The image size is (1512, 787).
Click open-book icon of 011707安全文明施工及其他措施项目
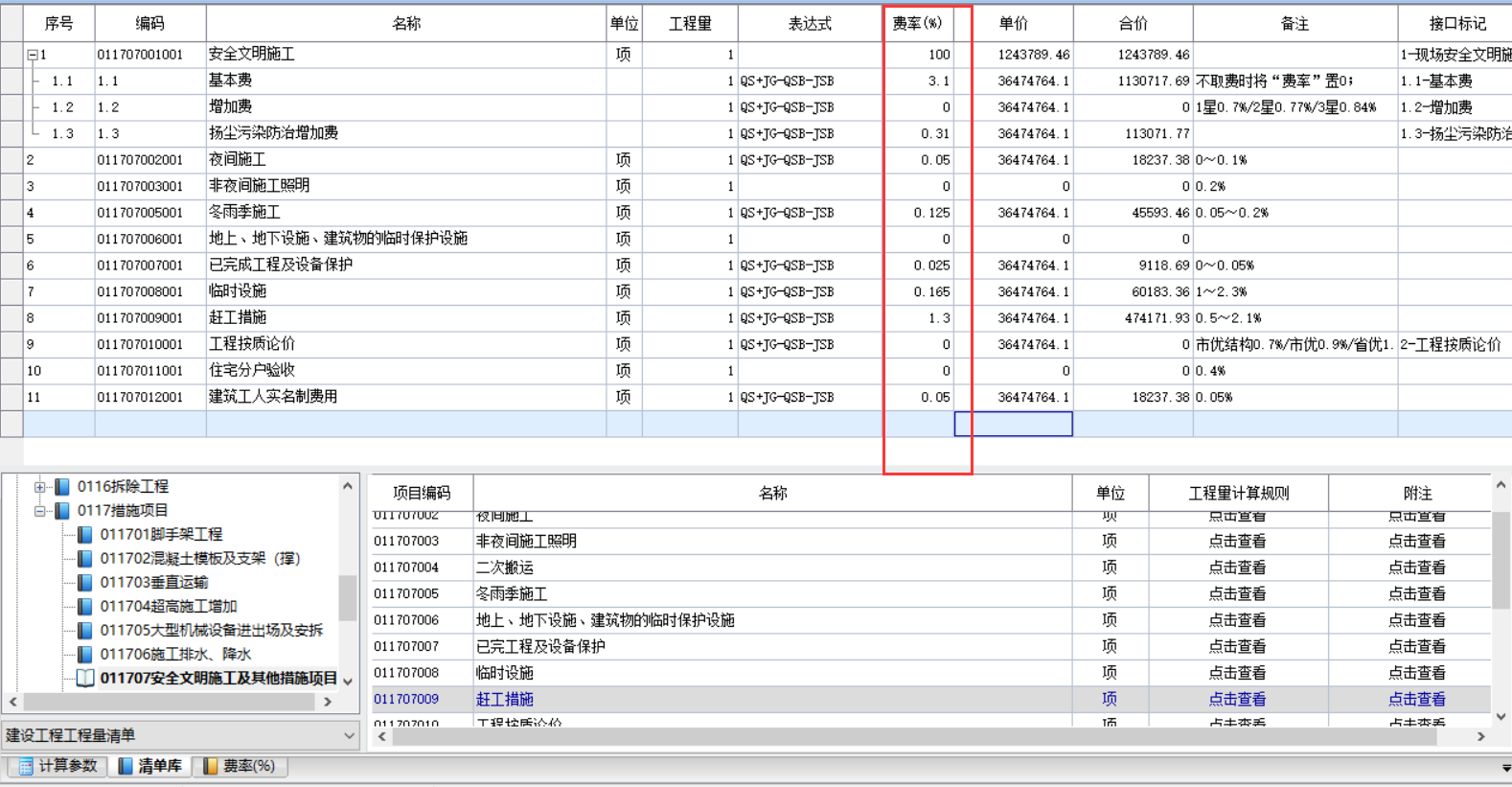click(x=85, y=679)
